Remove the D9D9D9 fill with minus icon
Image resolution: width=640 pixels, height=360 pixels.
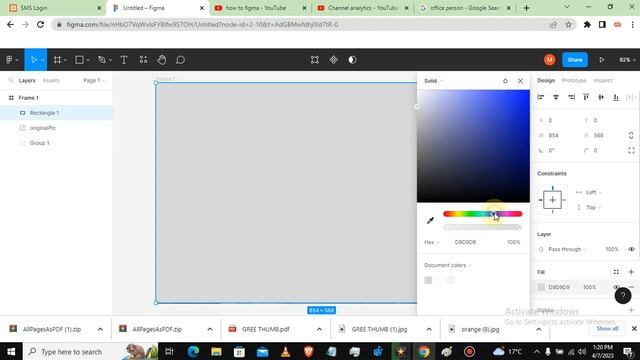pos(632,287)
